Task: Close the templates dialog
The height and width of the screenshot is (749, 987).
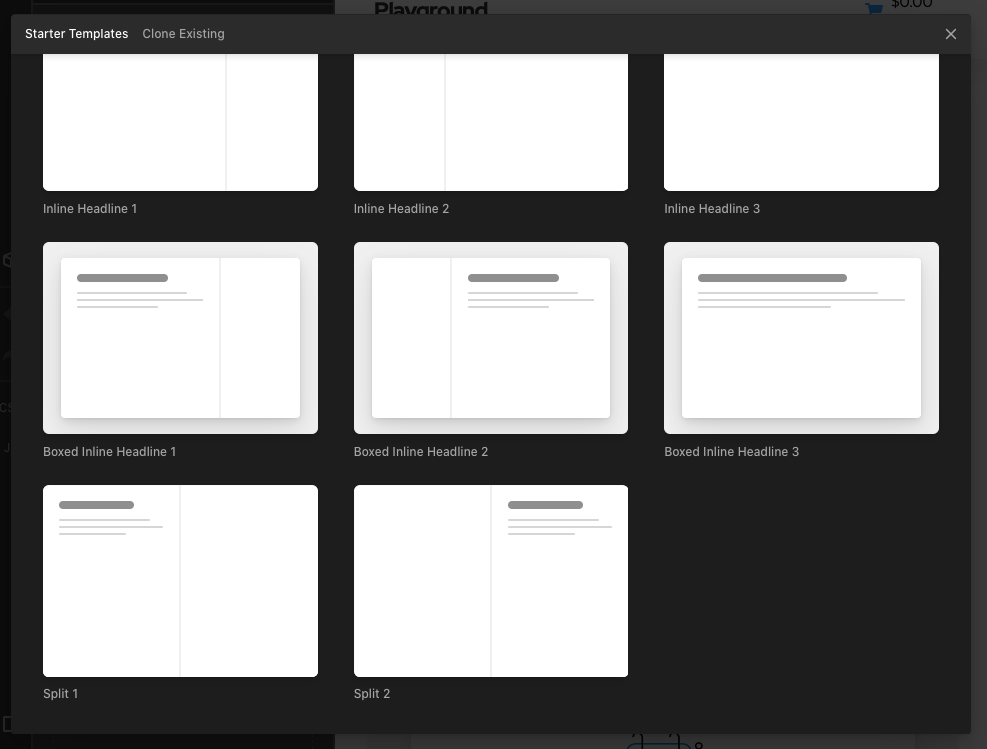Action: point(950,34)
